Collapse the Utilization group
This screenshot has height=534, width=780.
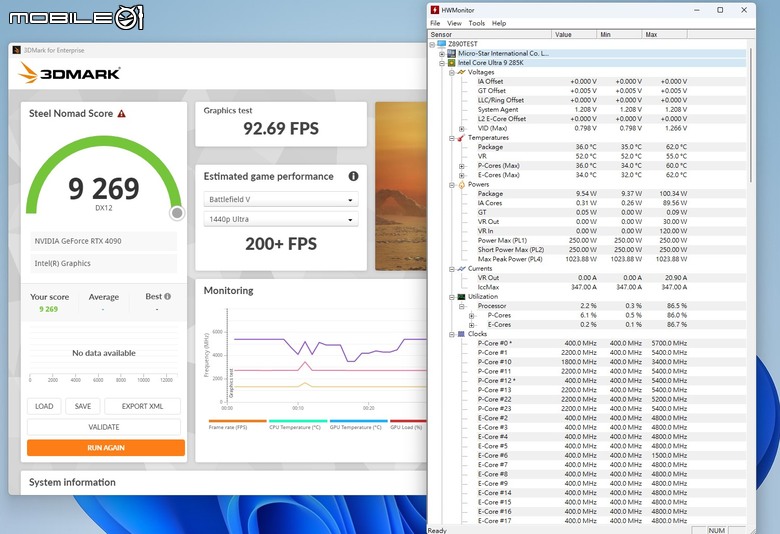452,297
